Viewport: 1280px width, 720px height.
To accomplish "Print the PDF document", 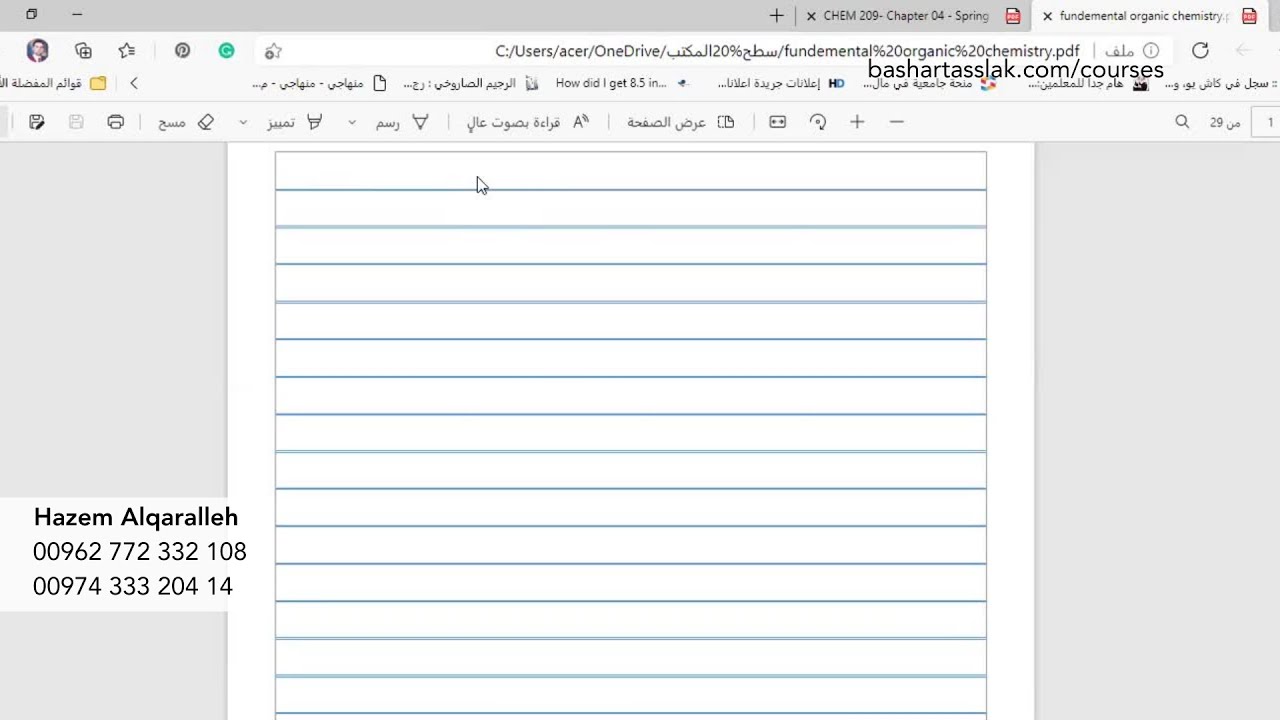I will 116,122.
